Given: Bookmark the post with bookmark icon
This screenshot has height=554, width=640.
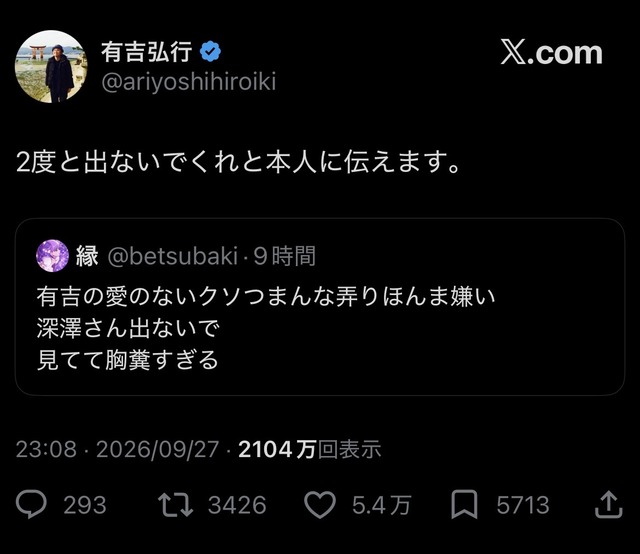Looking at the screenshot, I should (x=464, y=505).
